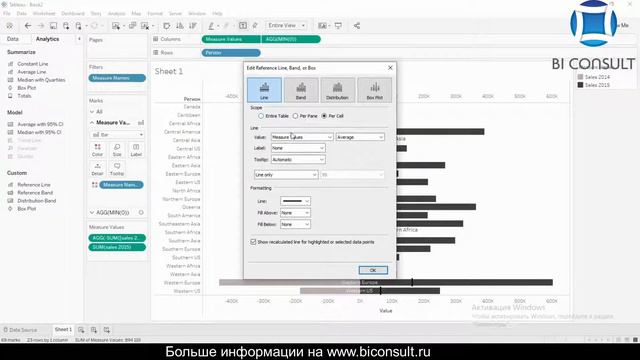Open the Fill Below dropdown
Viewport: 640px width, 360px height.
295,224
